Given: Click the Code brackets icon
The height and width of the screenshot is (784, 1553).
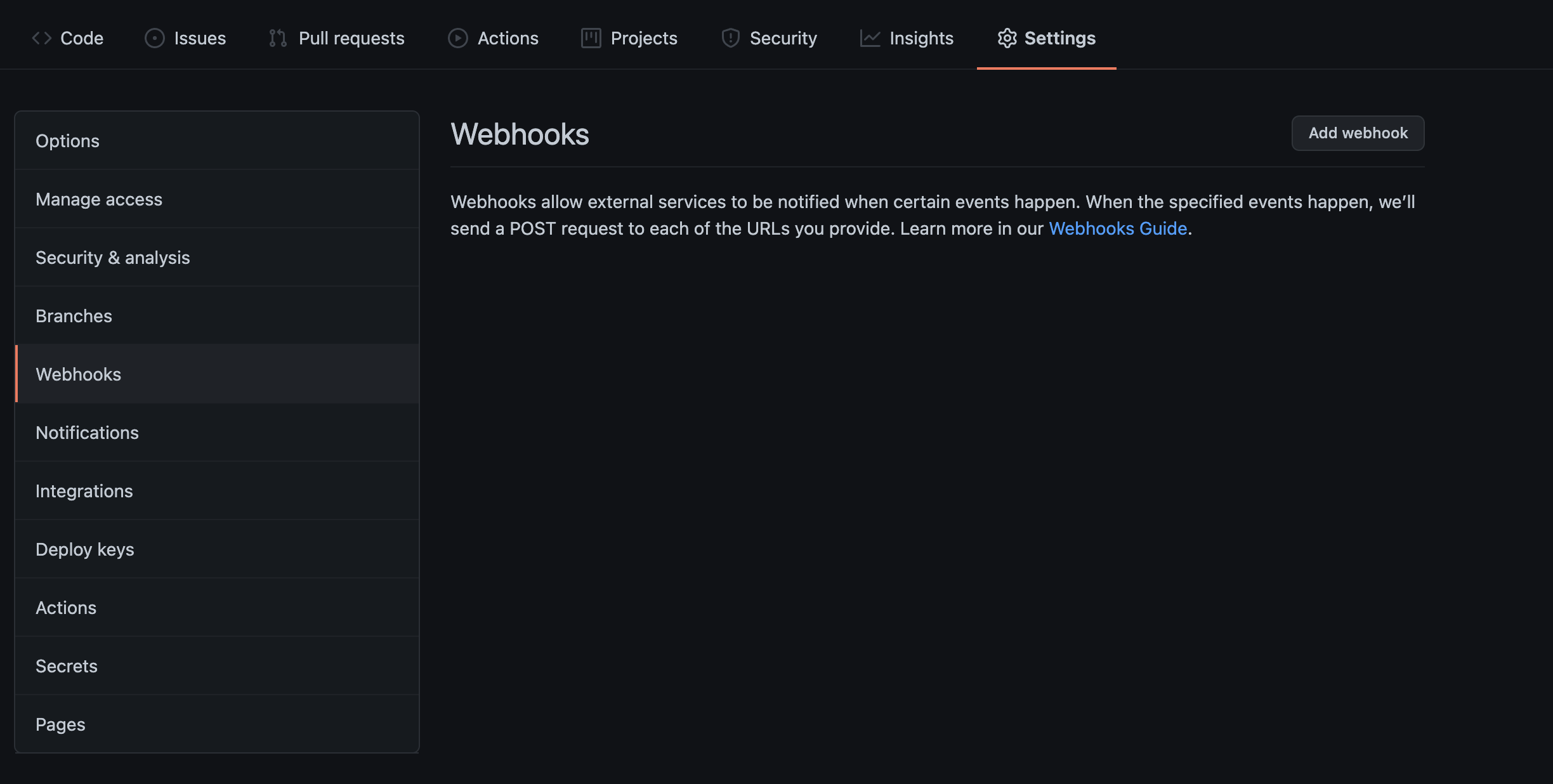Looking at the screenshot, I should coord(42,38).
